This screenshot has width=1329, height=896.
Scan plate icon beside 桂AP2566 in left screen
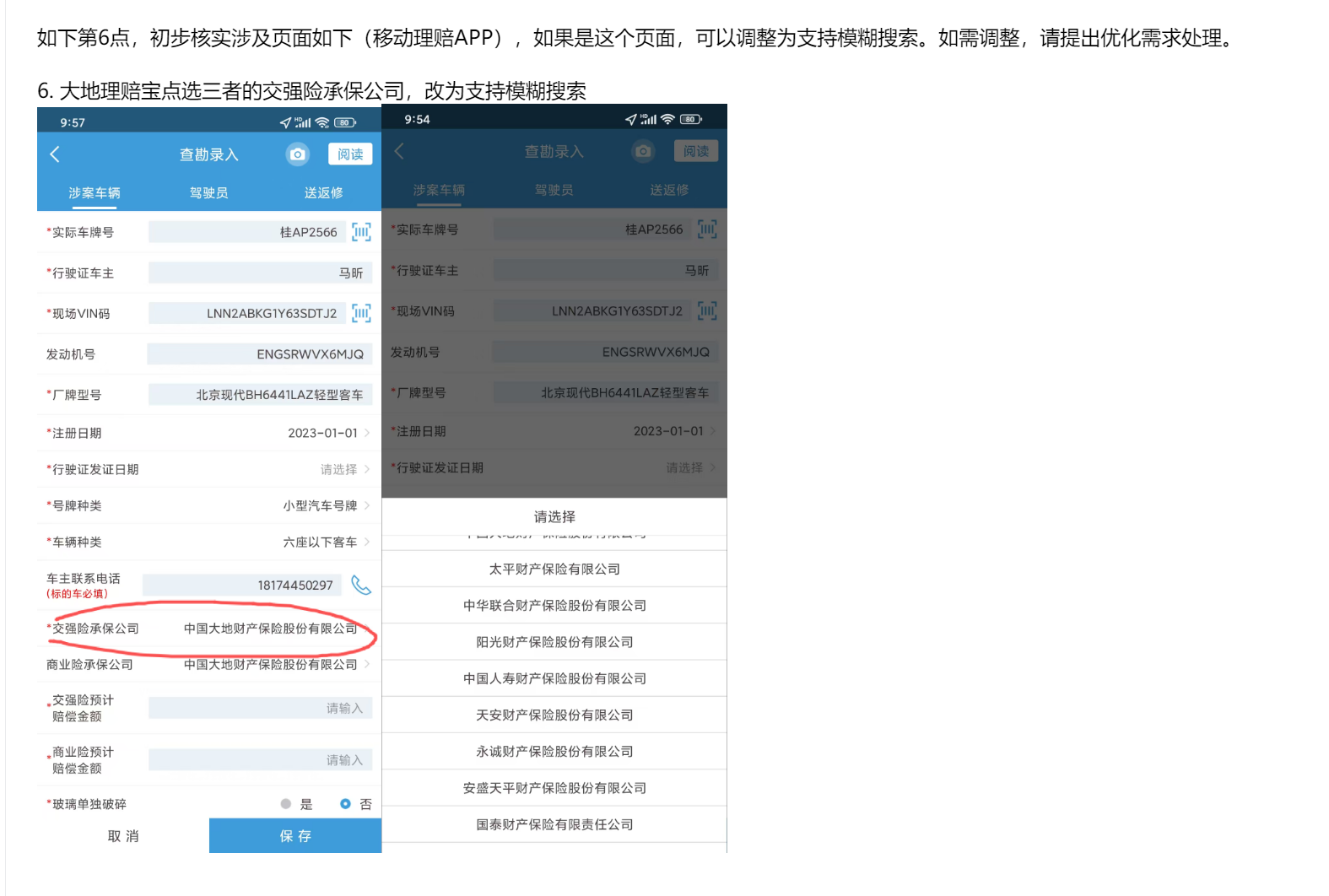pos(361,232)
